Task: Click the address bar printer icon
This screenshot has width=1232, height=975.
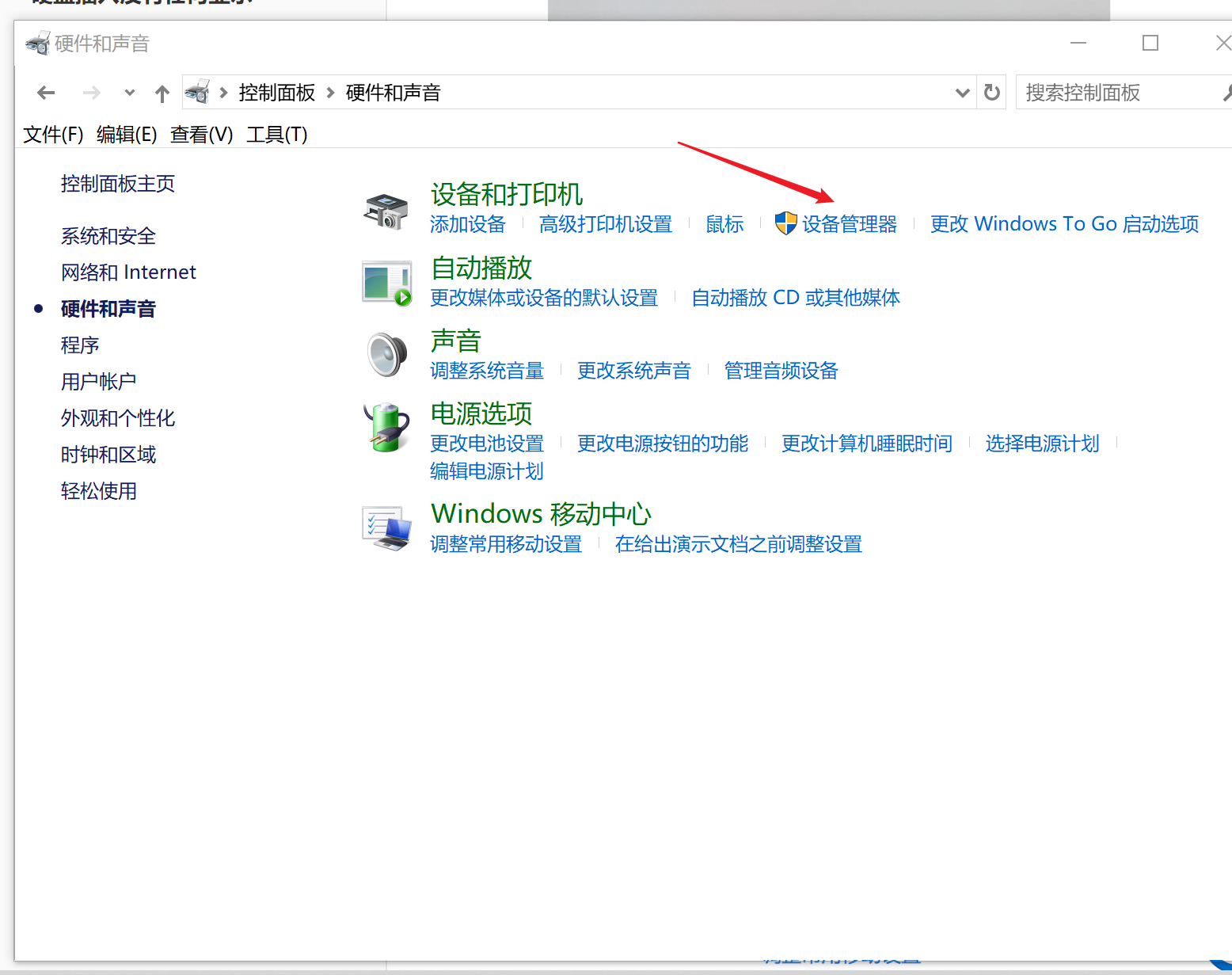Action: coord(197,92)
